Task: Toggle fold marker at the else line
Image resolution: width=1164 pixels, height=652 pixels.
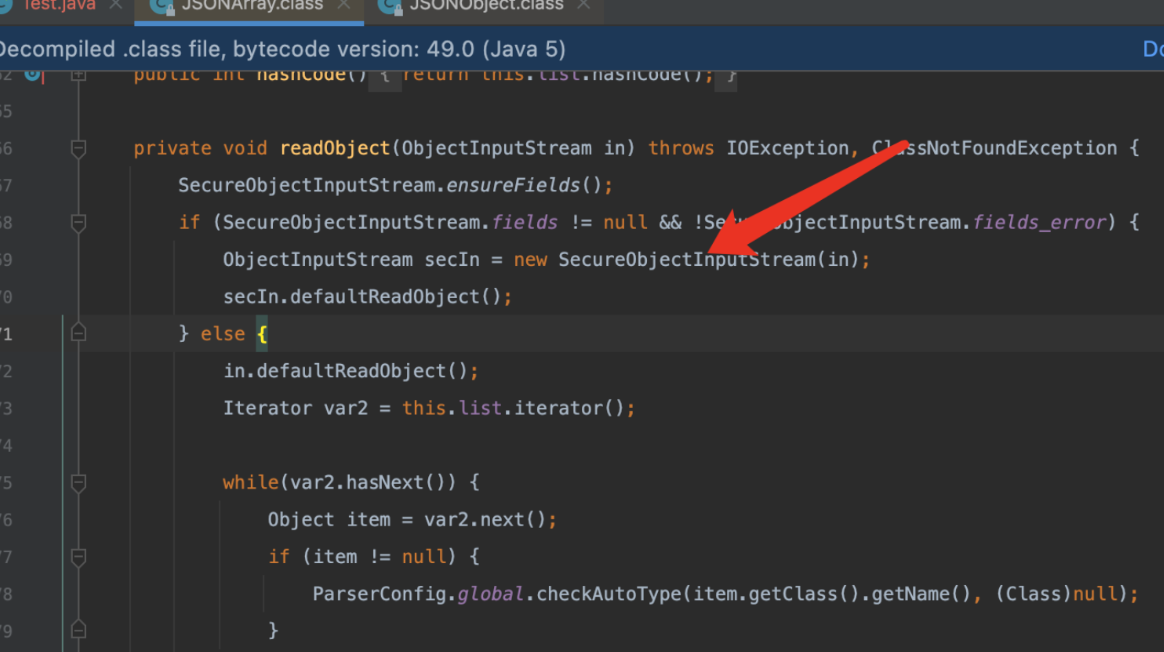Action: (x=78, y=333)
